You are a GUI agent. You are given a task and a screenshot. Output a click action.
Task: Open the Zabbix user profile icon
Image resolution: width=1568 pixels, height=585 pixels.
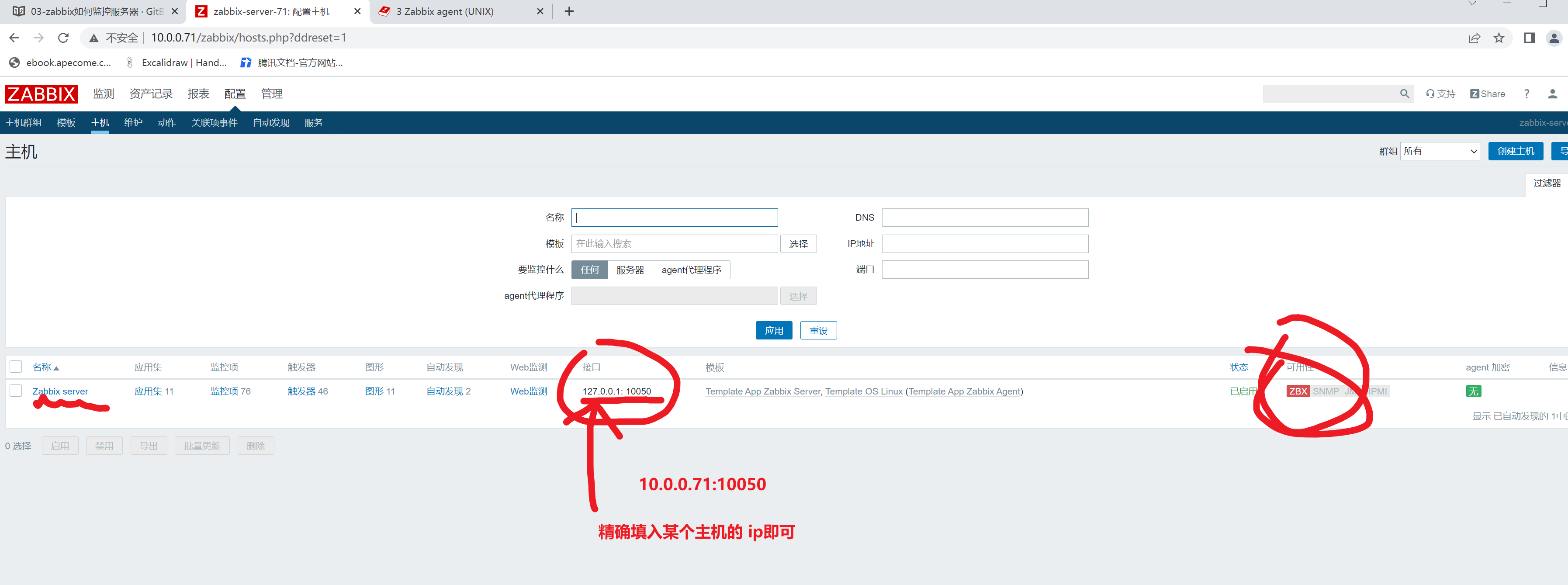click(x=1553, y=94)
